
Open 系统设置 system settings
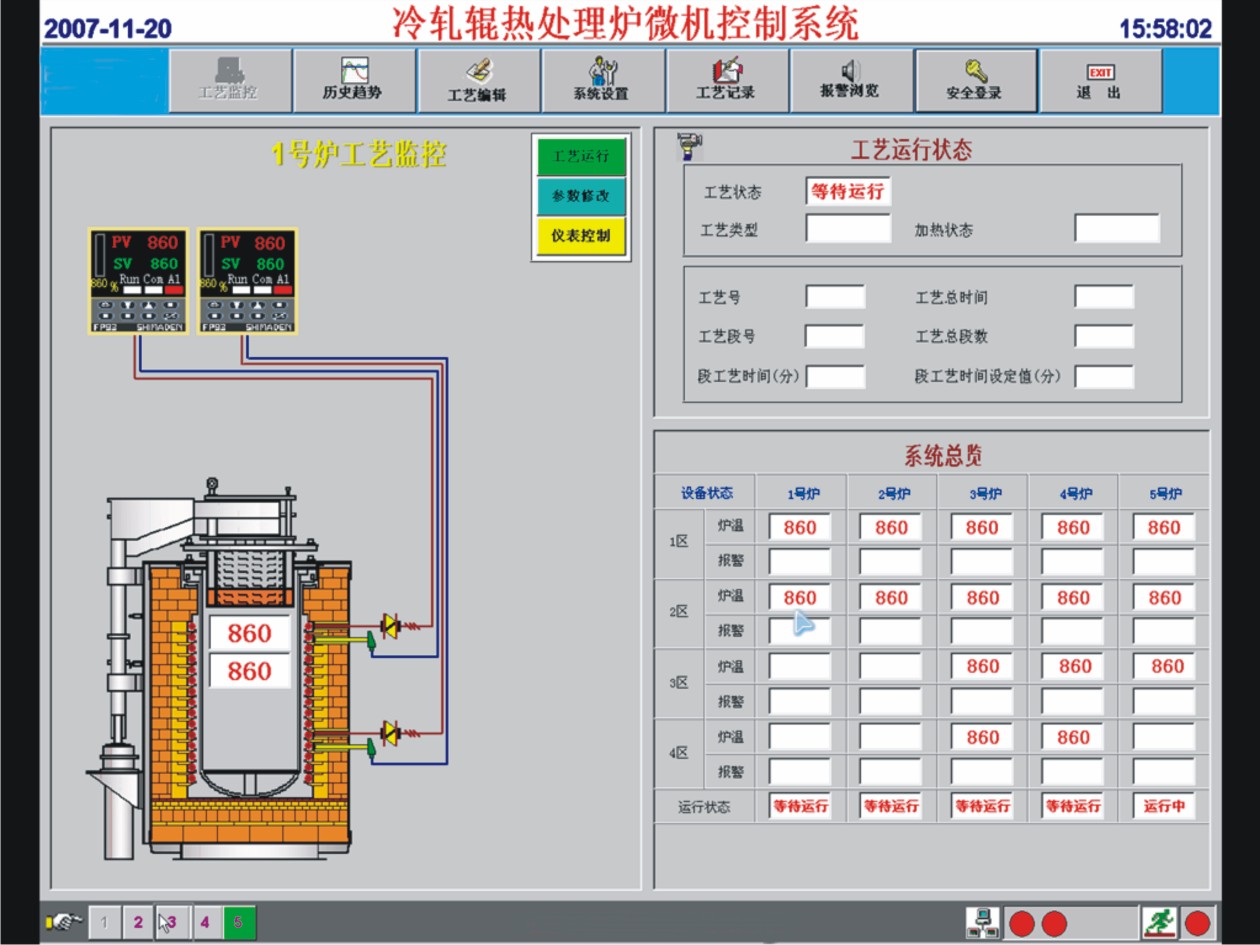[602, 81]
